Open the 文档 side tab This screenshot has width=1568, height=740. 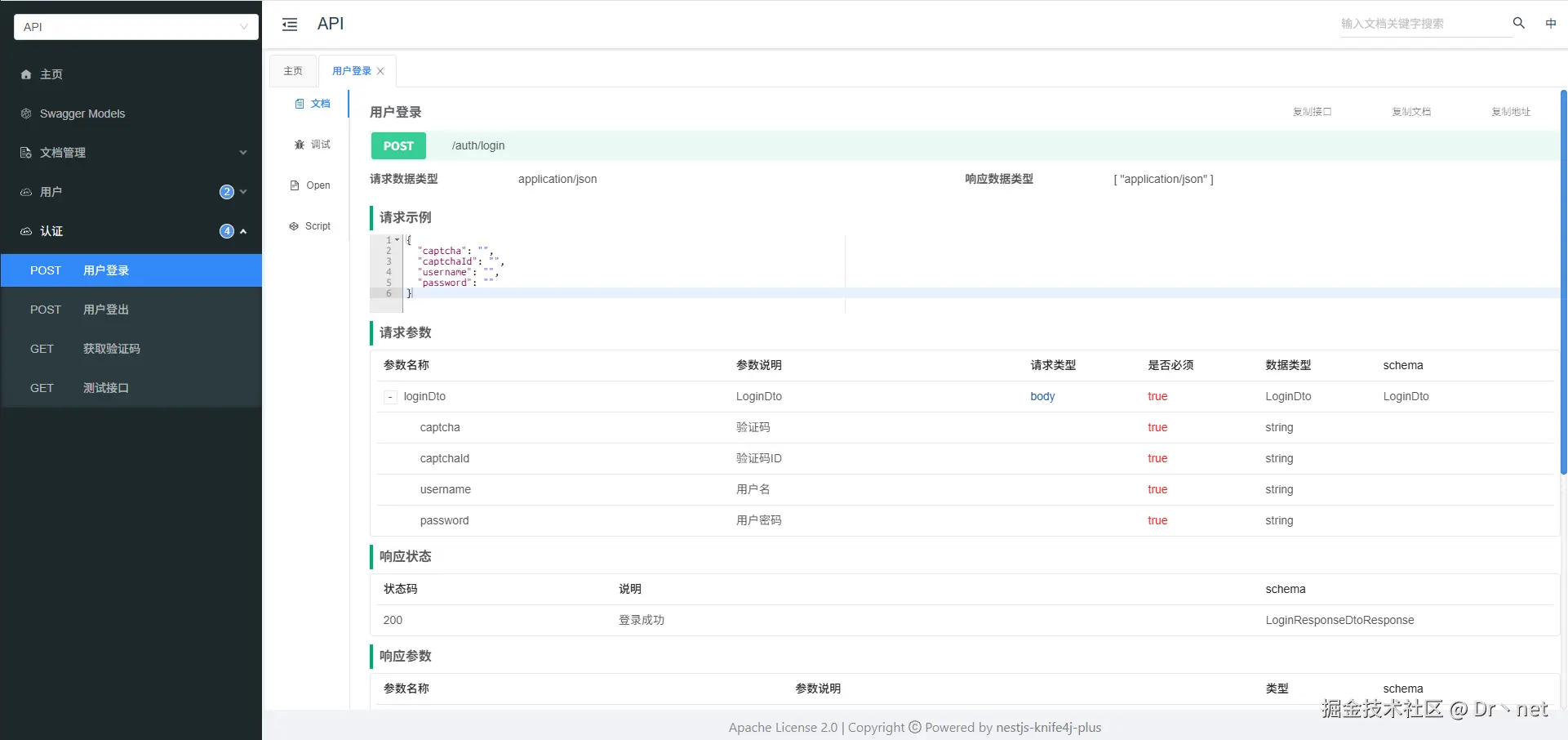(313, 104)
